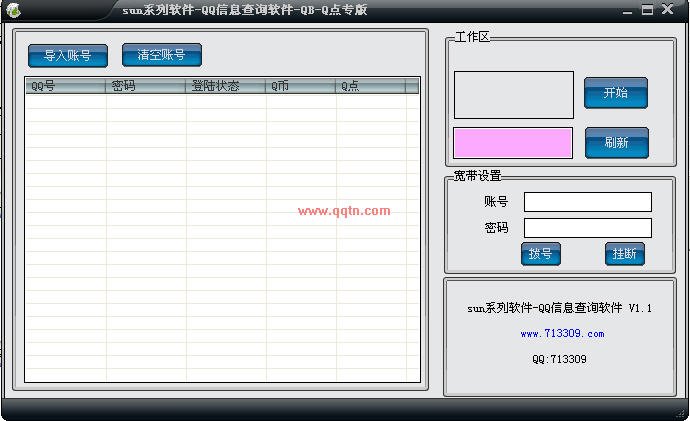
Task: Sort by the 密码 column header
Action: [146, 86]
